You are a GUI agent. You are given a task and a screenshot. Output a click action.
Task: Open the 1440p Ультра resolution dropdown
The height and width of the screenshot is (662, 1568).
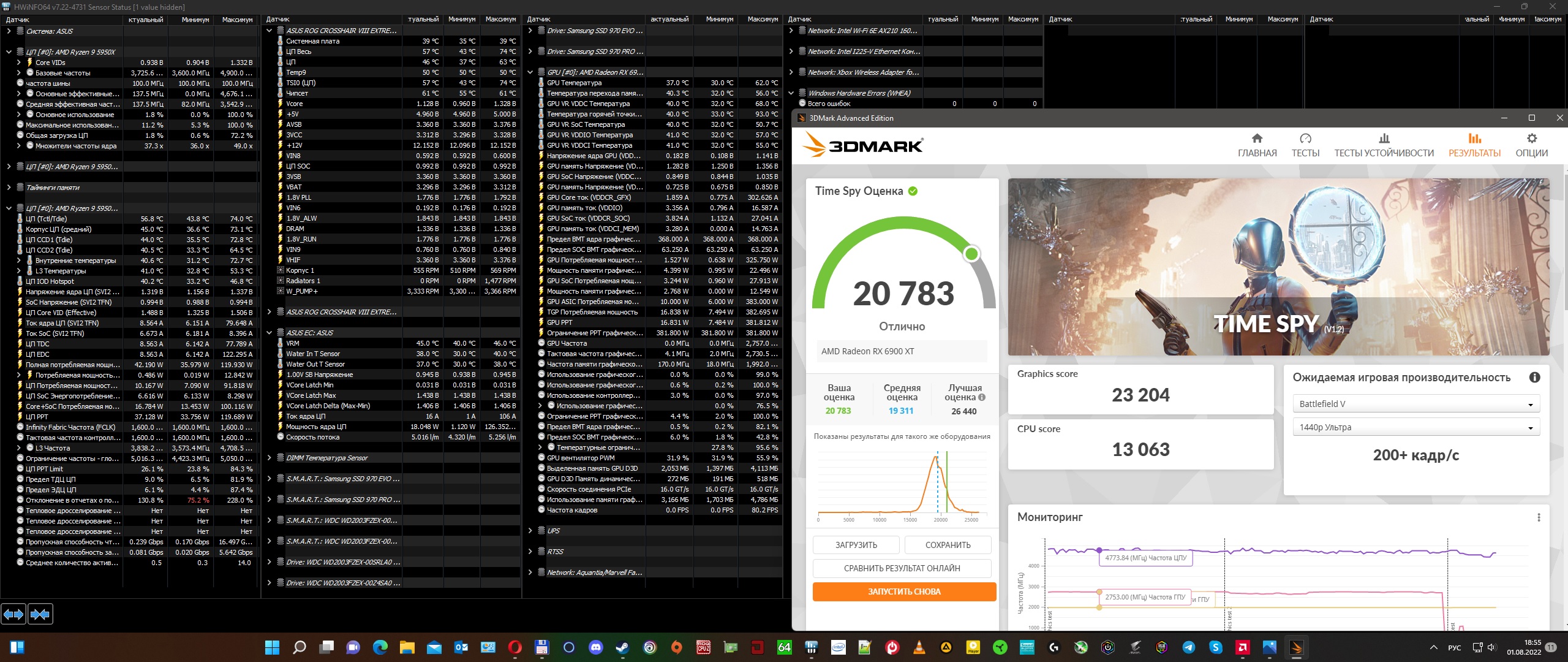[x=1415, y=427]
